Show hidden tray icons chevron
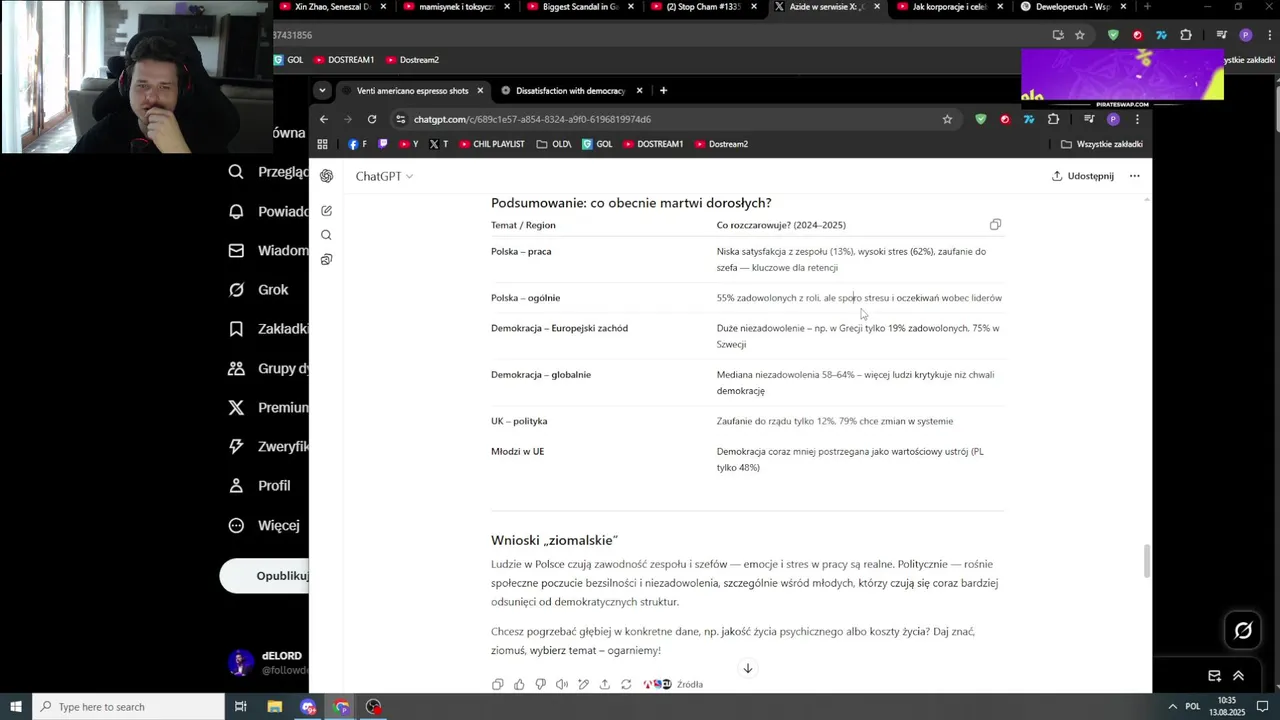The image size is (1280, 720). click(x=1172, y=707)
